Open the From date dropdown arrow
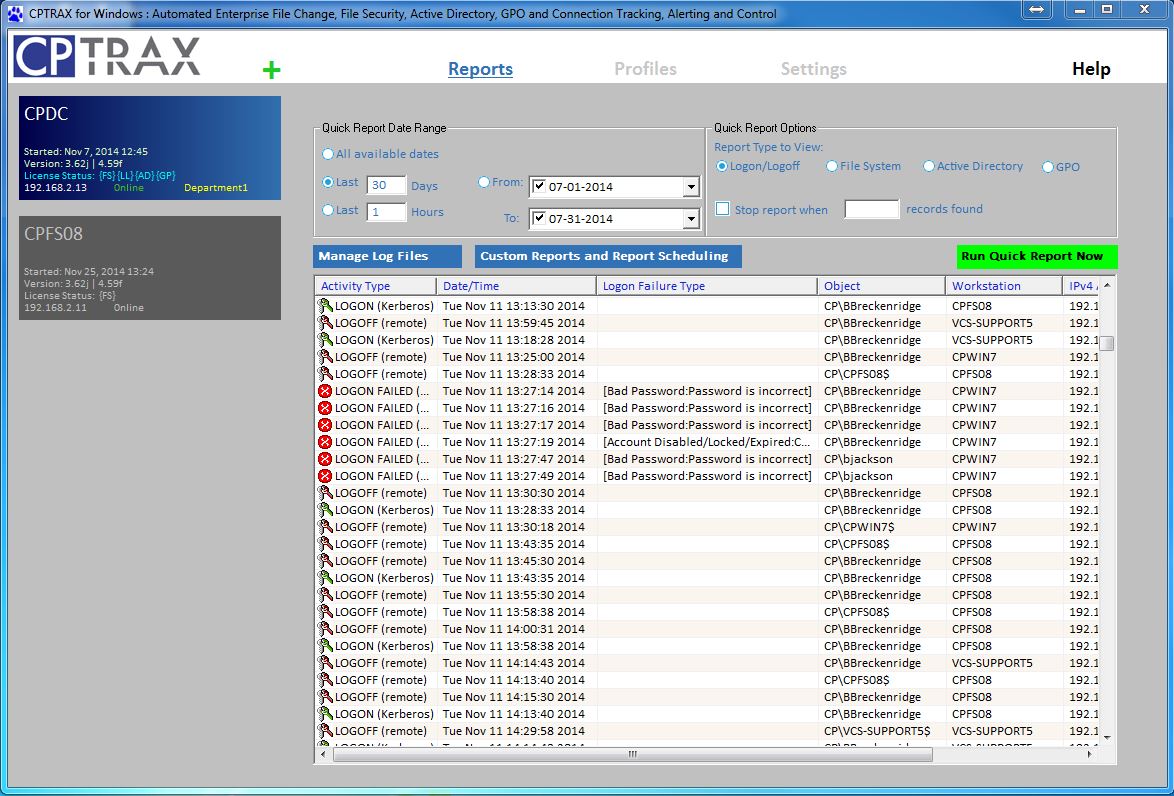The height and width of the screenshot is (796, 1174). tap(691, 187)
